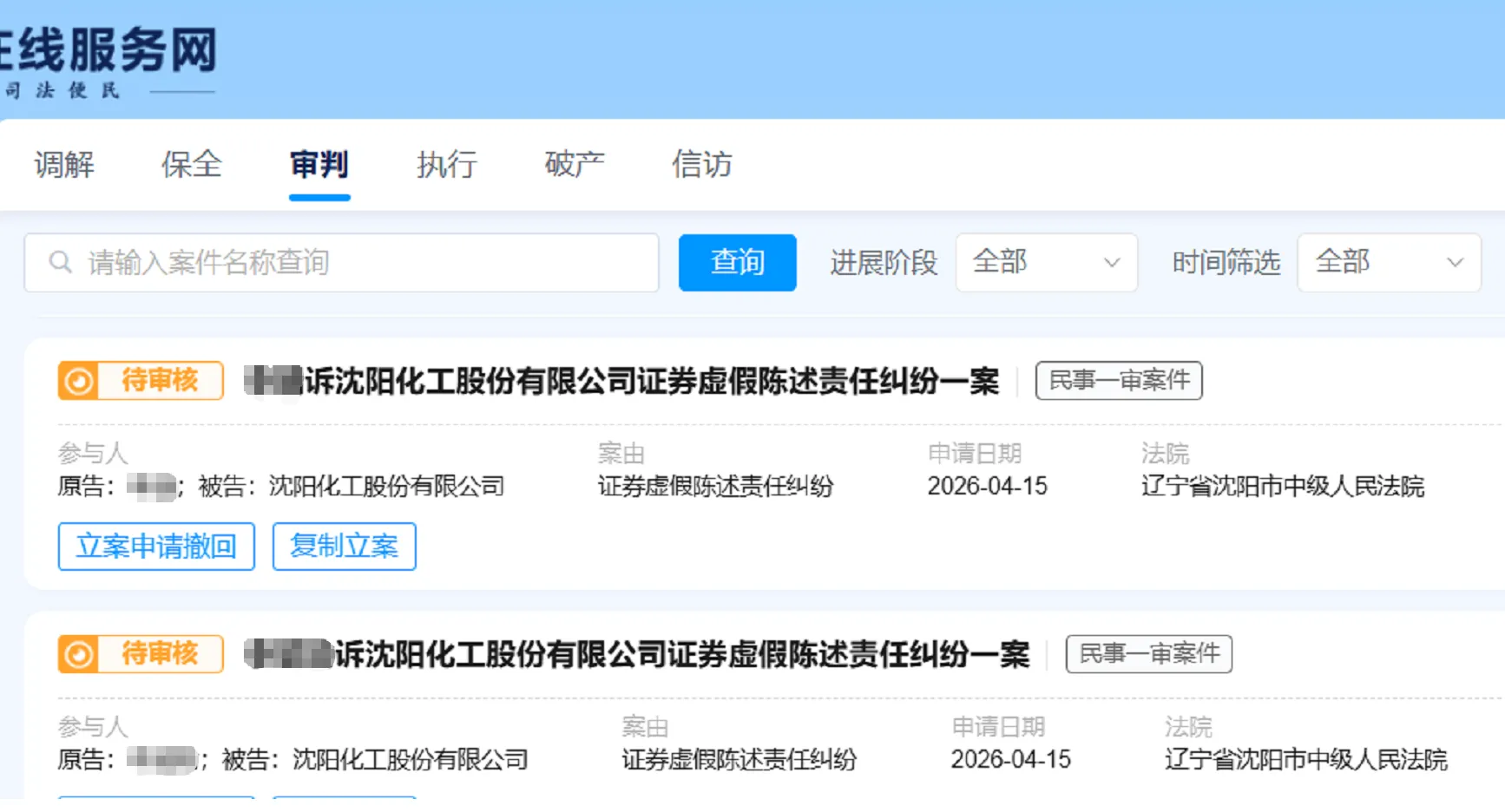
Task: Click 证券虚假陈述责任纠纷 under first case's 案由
Action: 715,486
